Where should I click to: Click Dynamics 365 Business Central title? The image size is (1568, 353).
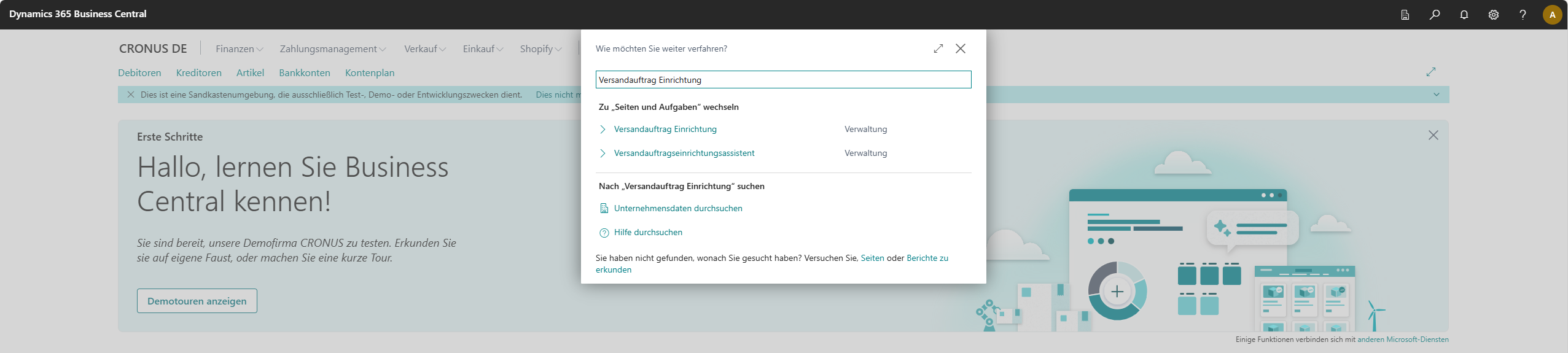[x=78, y=14]
